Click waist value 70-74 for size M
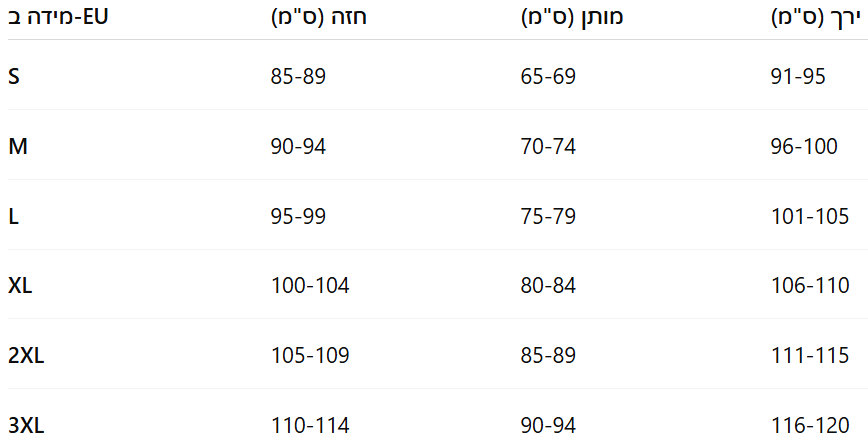This screenshot has width=868, height=441. tap(548, 146)
